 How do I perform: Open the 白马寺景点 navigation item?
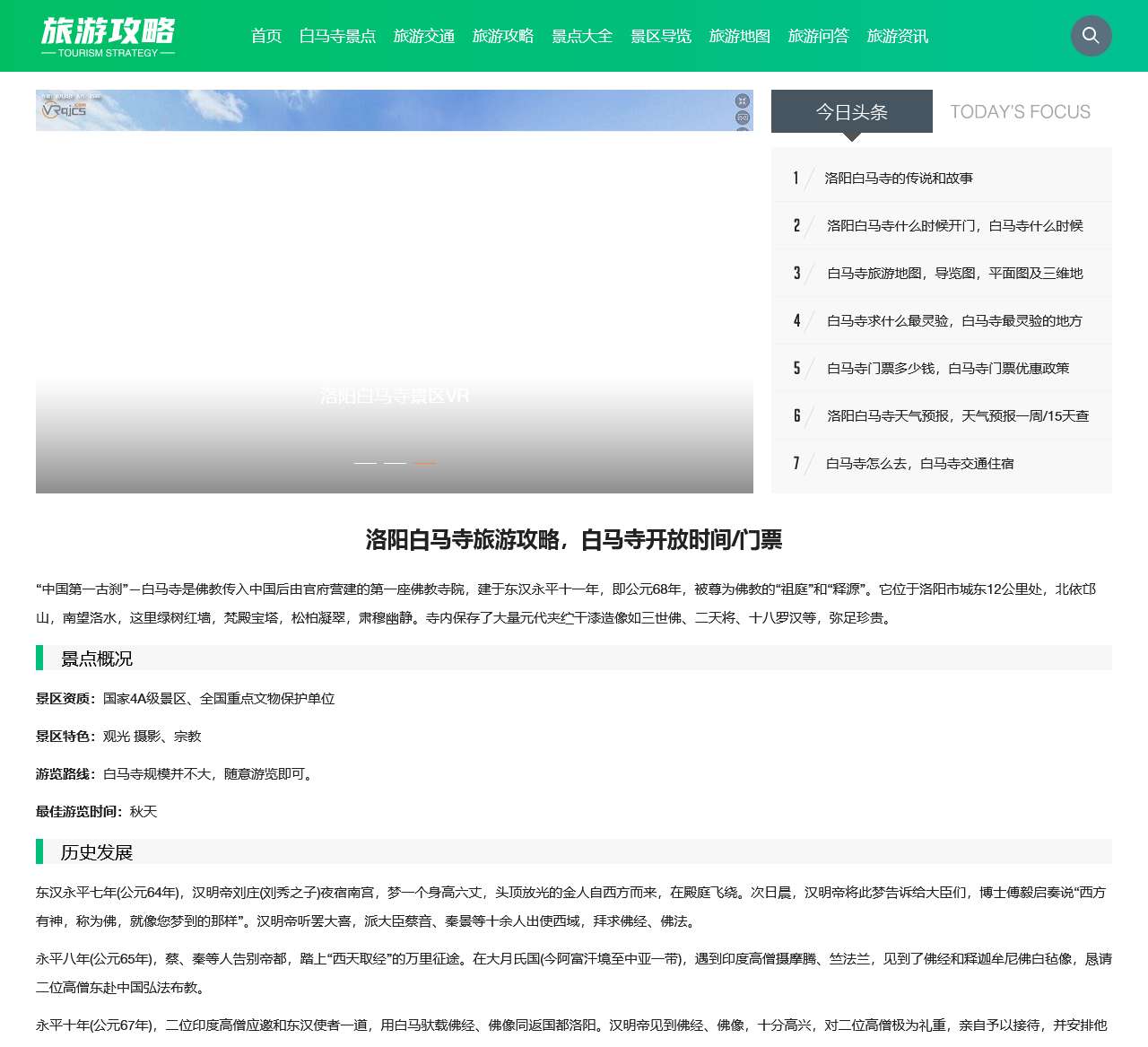tap(338, 36)
